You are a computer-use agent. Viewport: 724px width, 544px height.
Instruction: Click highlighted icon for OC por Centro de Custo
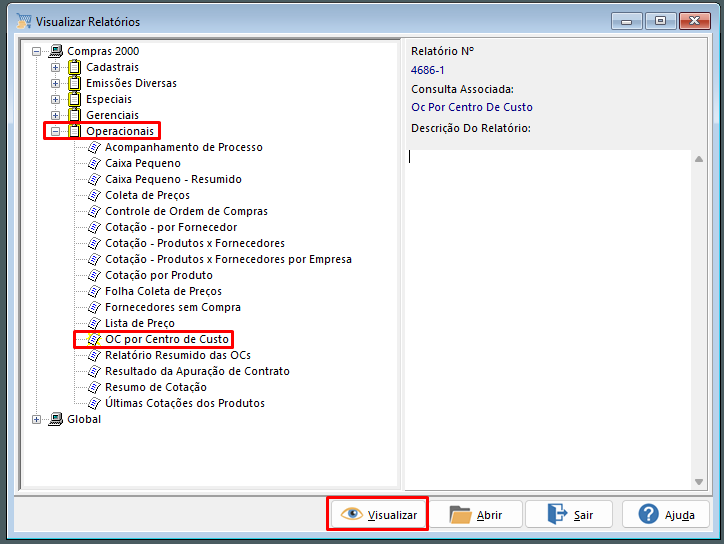tap(94, 339)
